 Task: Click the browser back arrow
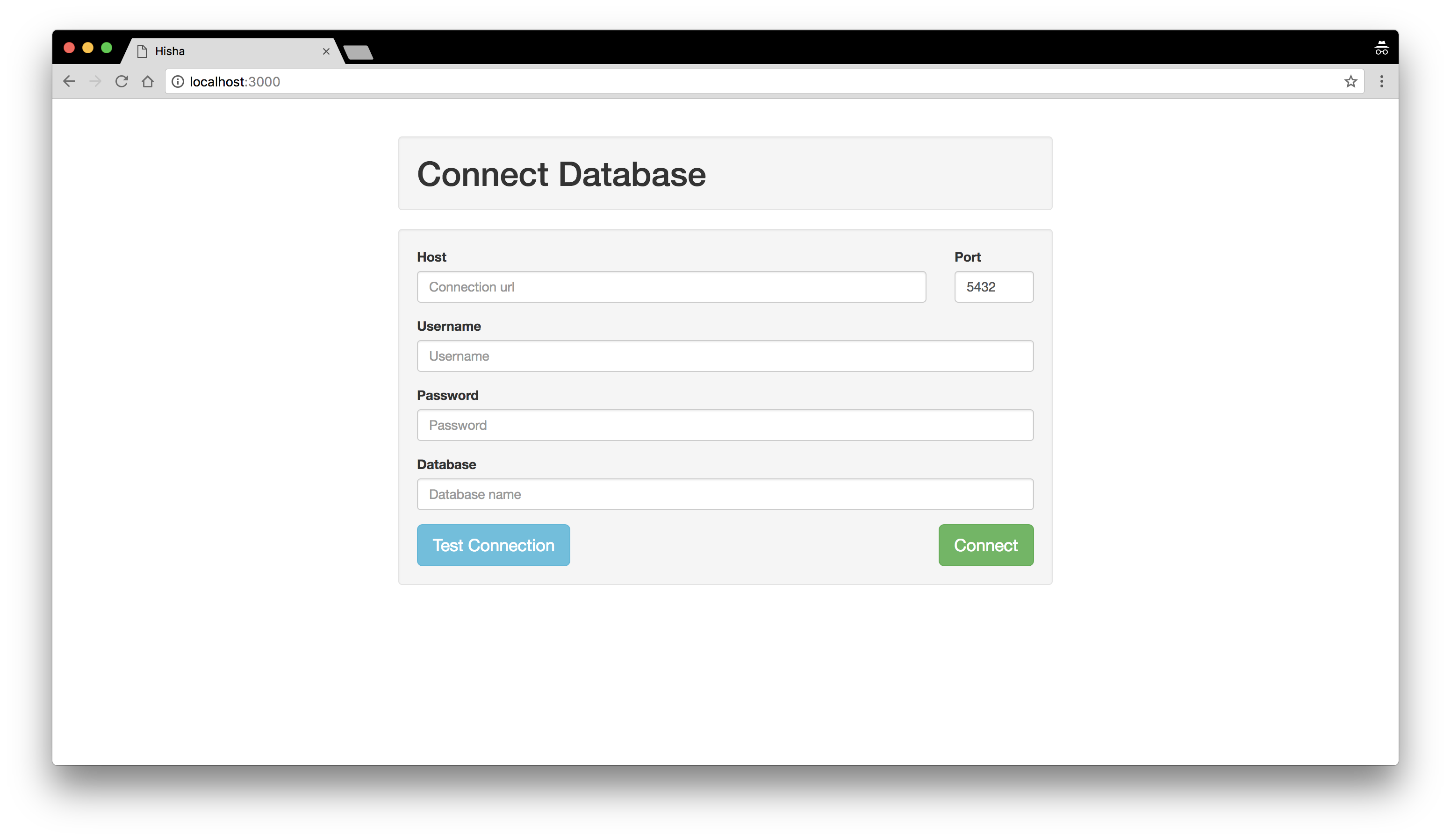(69, 82)
